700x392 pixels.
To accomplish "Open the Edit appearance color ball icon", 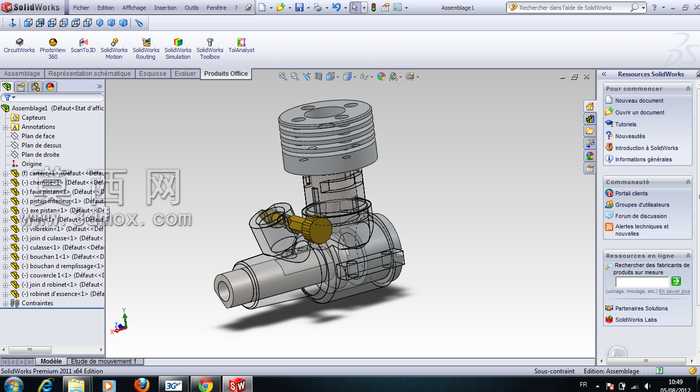I will tap(381, 77).
